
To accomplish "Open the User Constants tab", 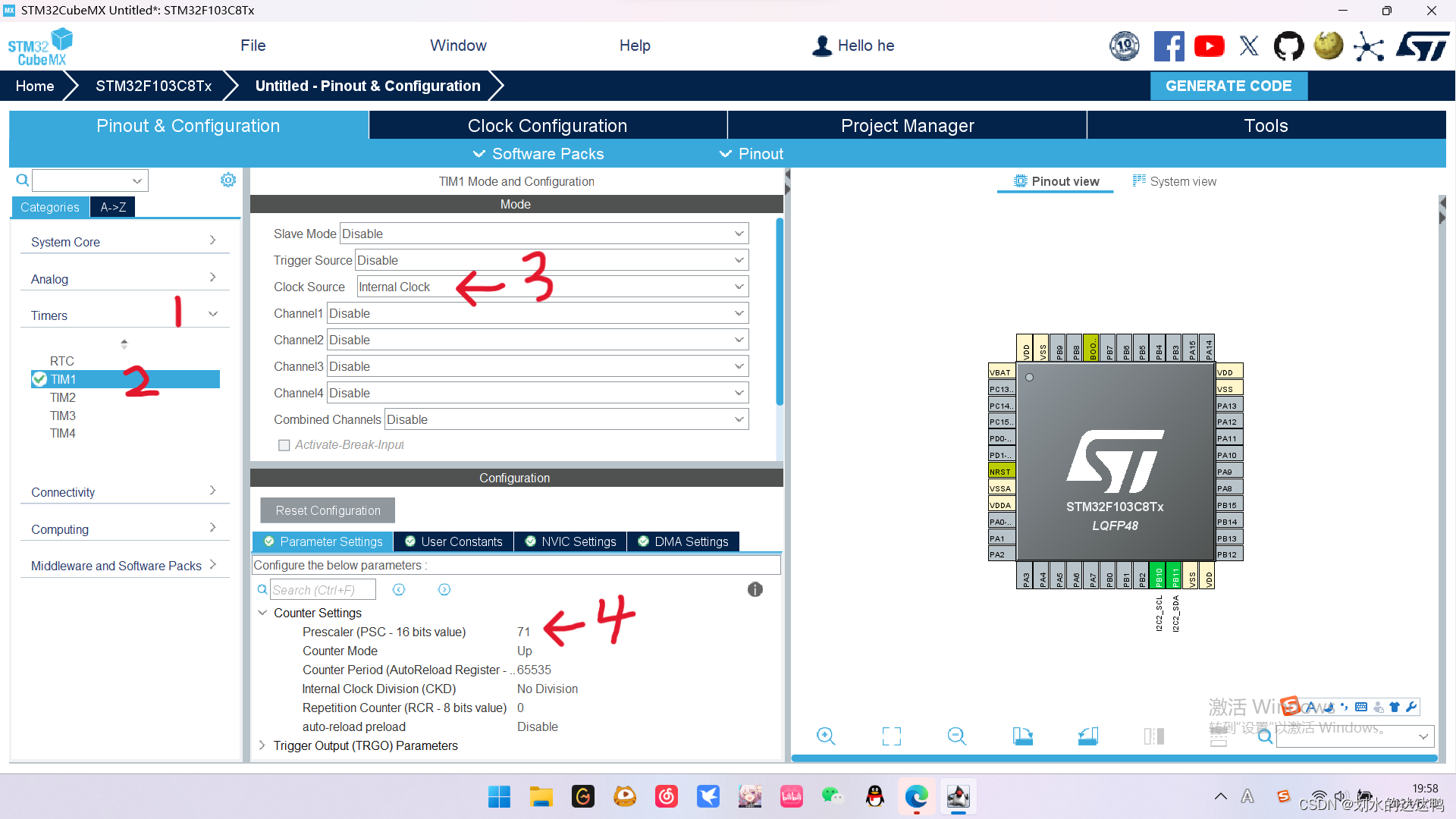I will (x=453, y=541).
